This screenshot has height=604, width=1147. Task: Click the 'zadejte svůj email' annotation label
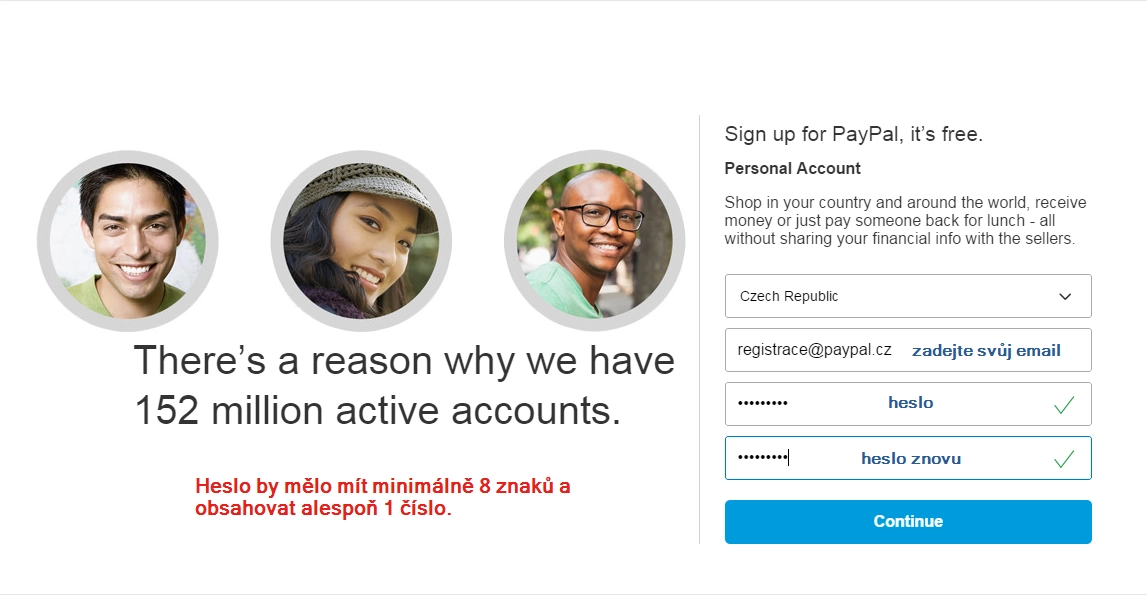[x=986, y=351]
